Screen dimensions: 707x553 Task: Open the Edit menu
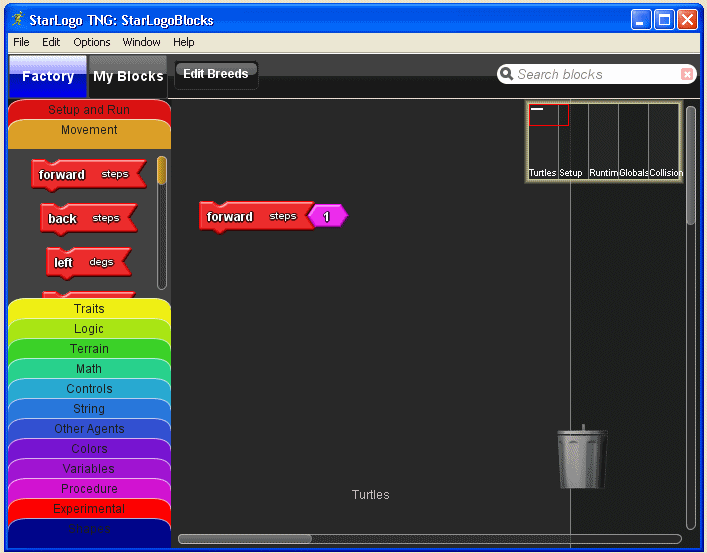tap(51, 42)
